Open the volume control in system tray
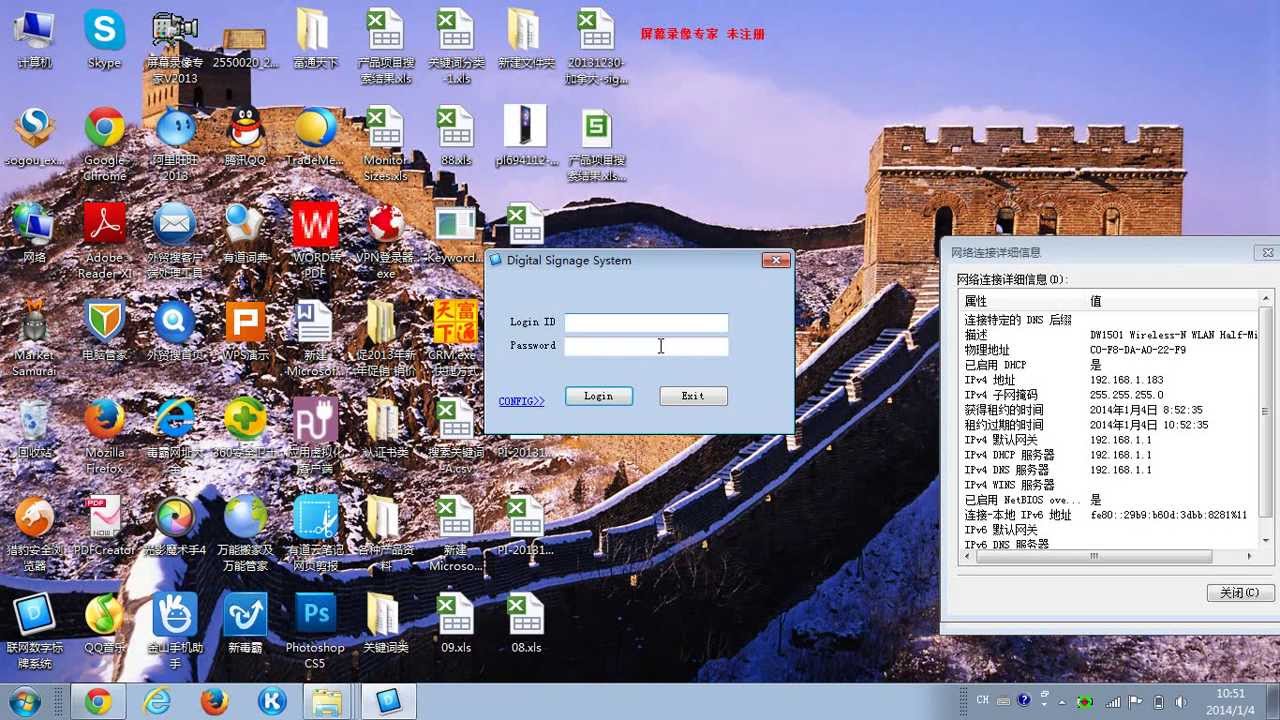 pyautogui.click(x=1180, y=701)
